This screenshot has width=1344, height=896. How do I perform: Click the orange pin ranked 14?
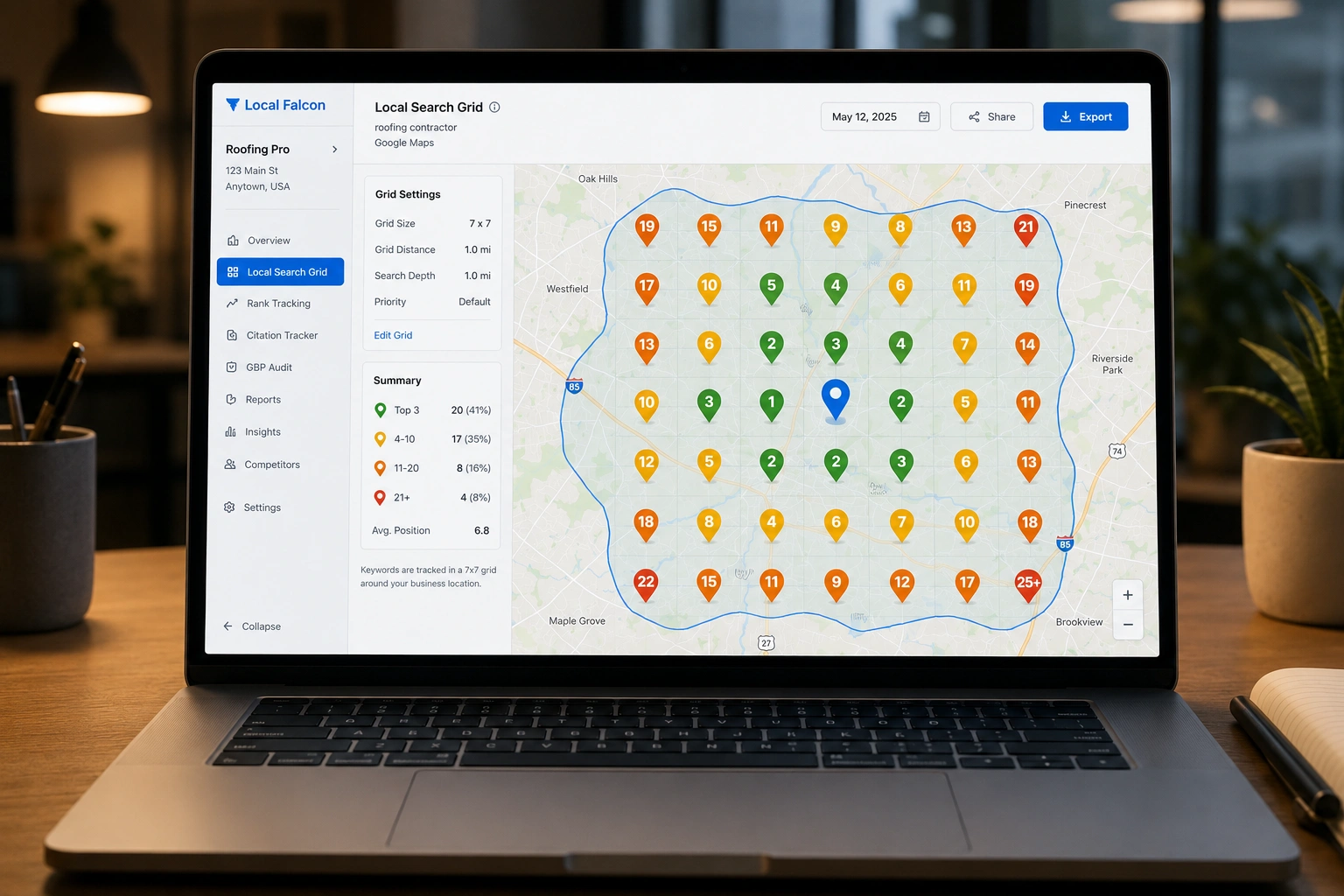tap(1027, 347)
